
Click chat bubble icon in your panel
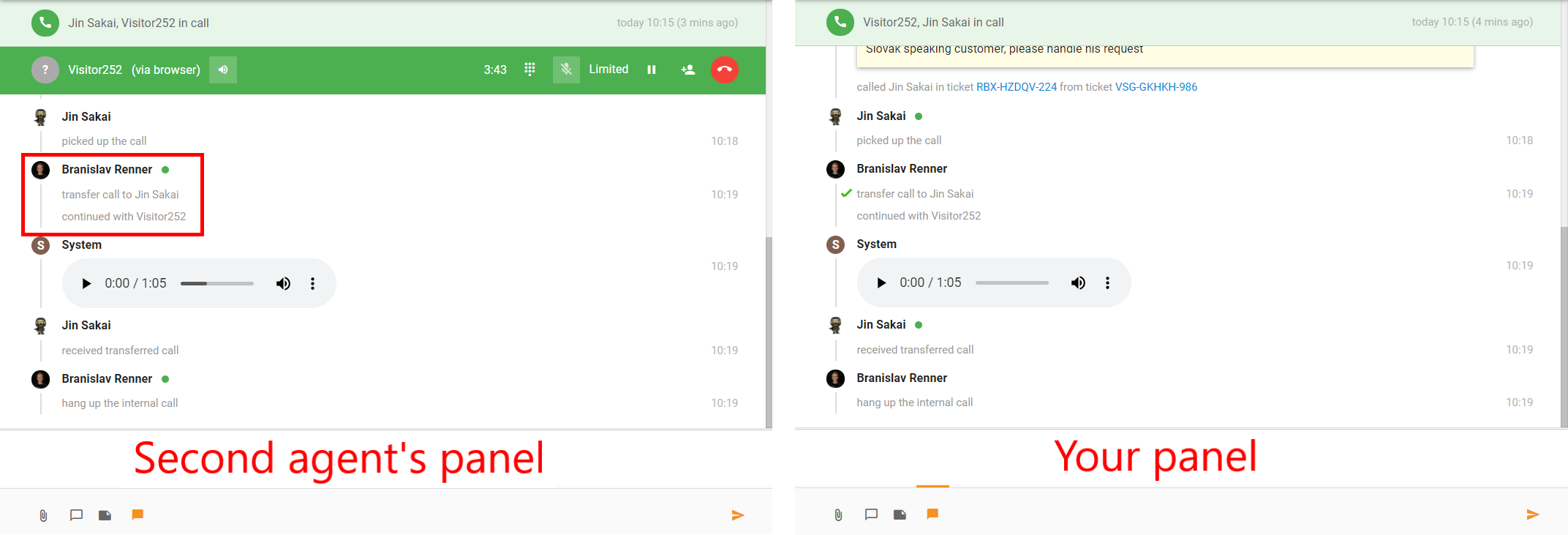(x=871, y=515)
